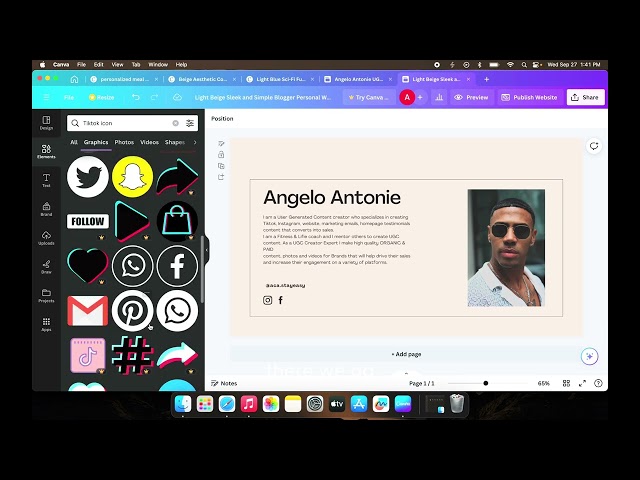Open the Apps grid panel
The image size is (640, 480).
(x=46, y=324)
